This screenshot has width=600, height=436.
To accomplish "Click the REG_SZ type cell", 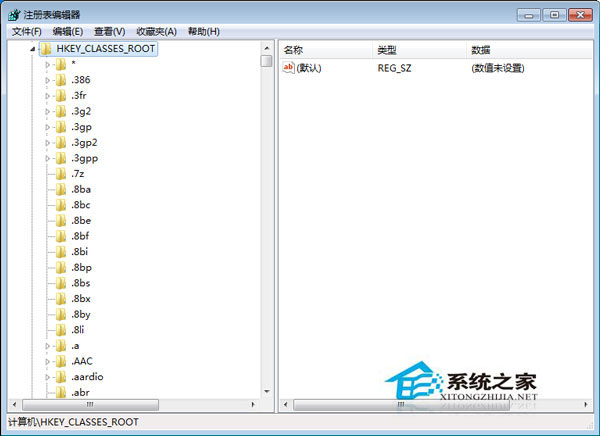I will (394, 68).
